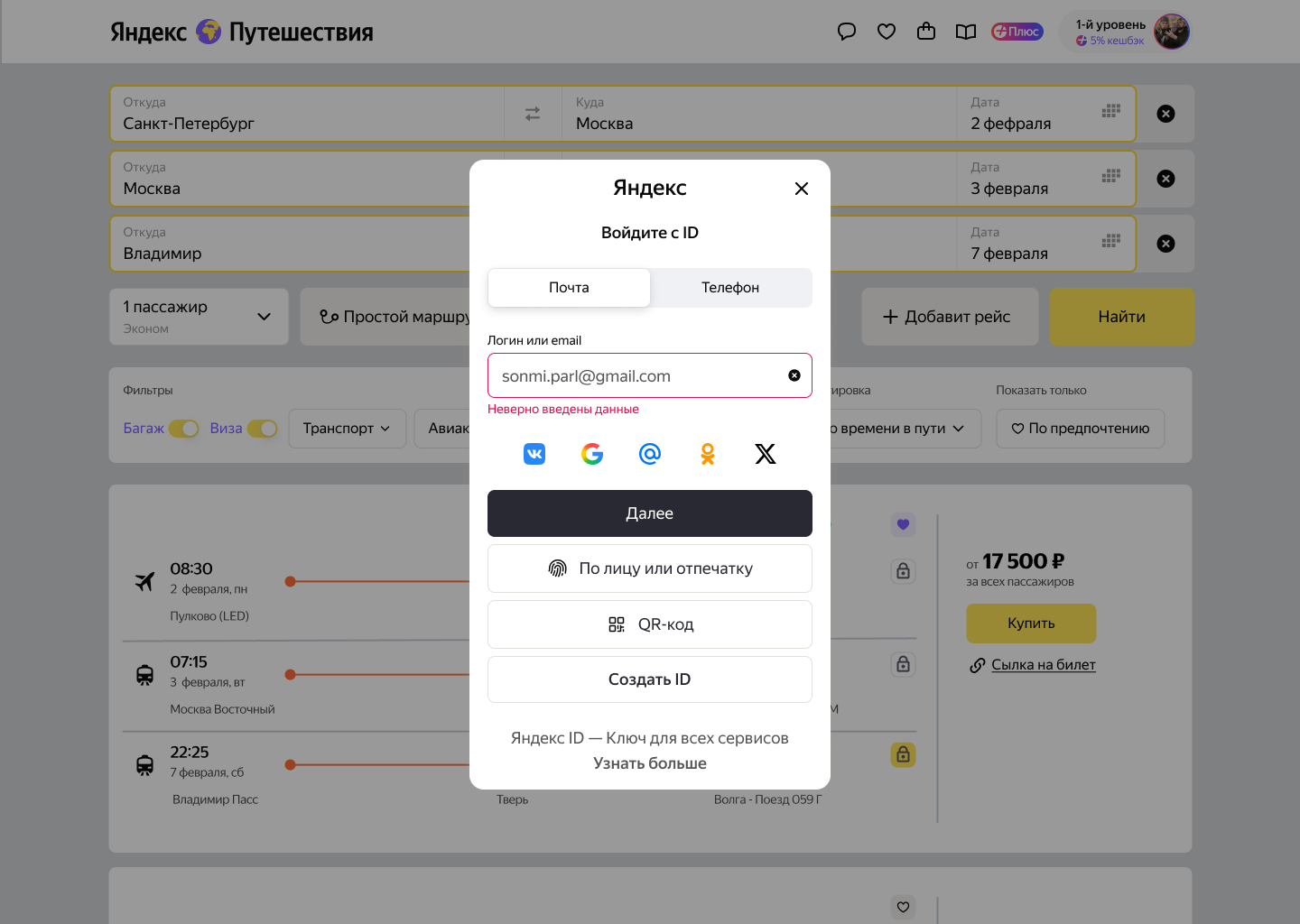Screen dimensions: 1300x924
Task: Log in by face or fingerprint
Action: tap(650, 568)
